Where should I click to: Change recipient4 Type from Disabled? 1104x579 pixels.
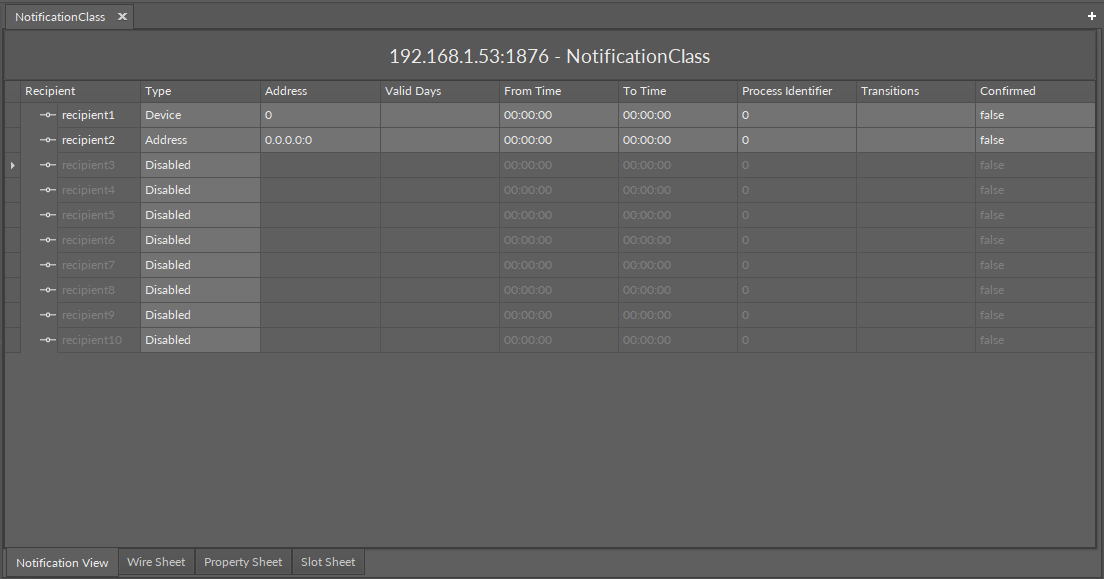200,190
